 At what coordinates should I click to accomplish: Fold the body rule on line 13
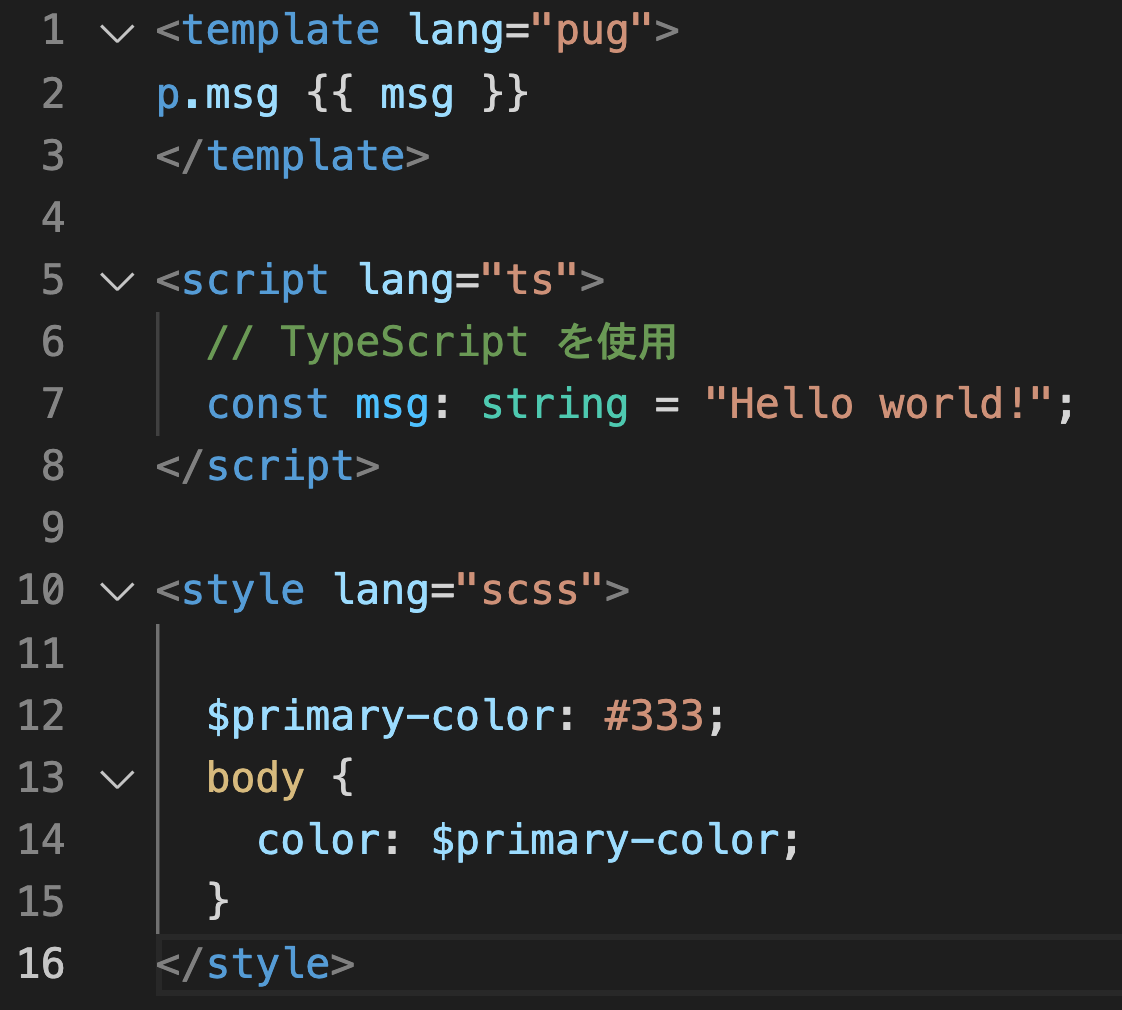(117, 777)
